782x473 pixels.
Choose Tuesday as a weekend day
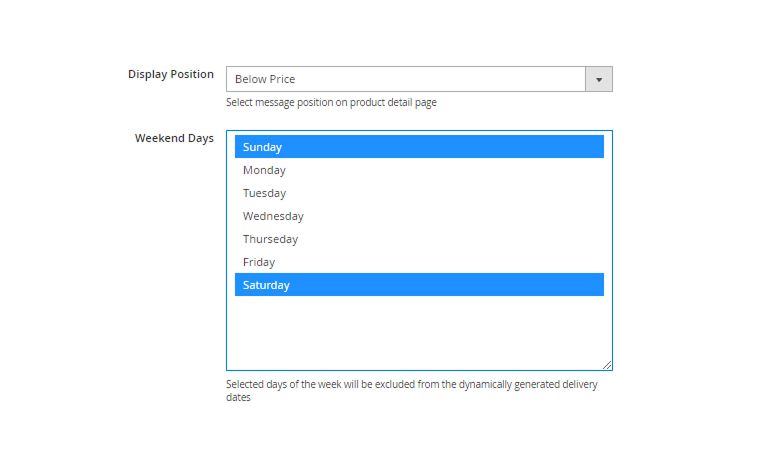(419, 193)
